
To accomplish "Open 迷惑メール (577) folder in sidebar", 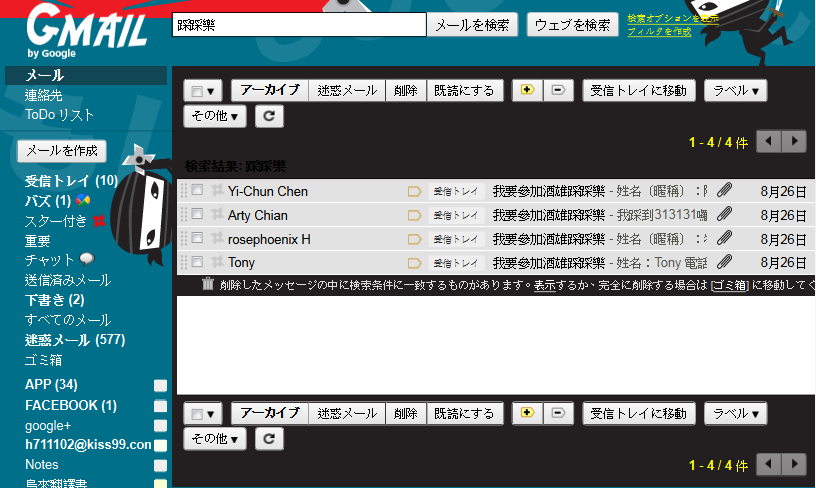I will [x=74, y=340].
